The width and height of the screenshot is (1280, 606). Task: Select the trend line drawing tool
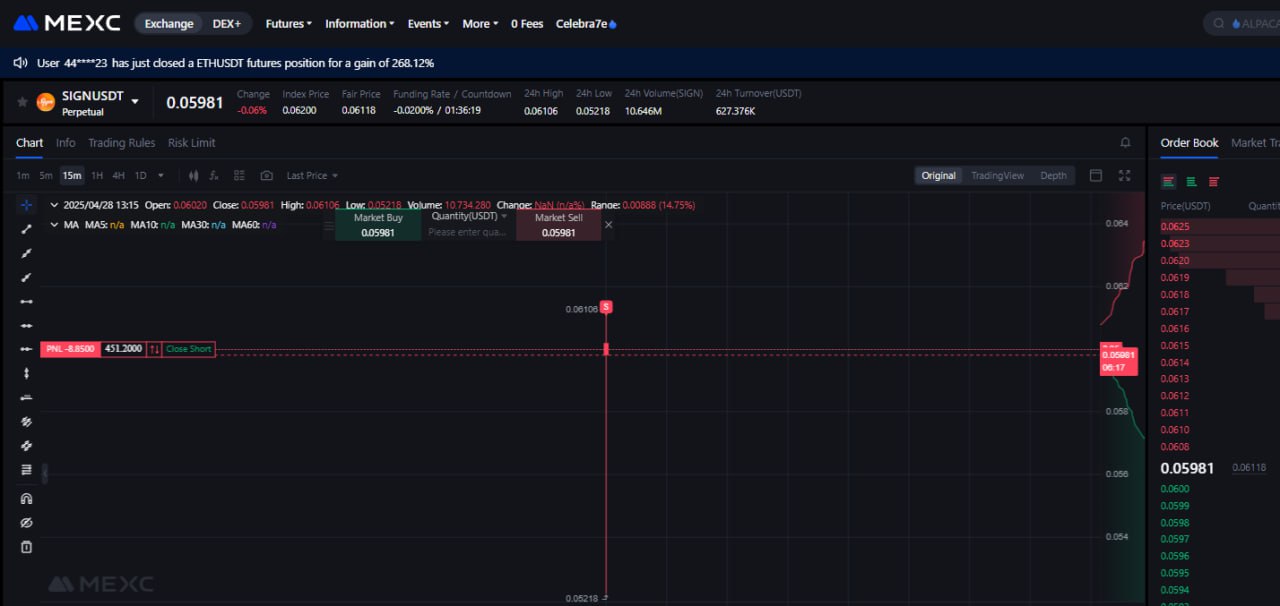[x=27, y=229]
